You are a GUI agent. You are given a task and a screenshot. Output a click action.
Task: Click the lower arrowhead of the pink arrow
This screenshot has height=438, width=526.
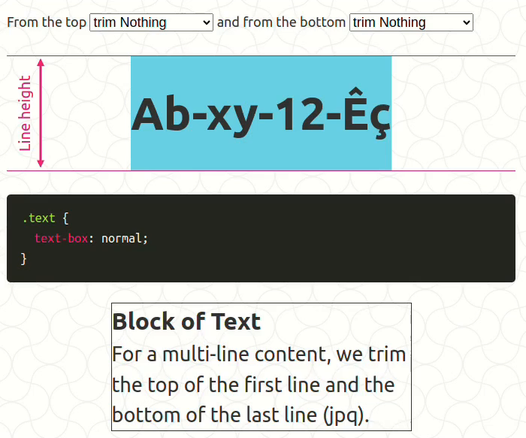click(41, 163)
